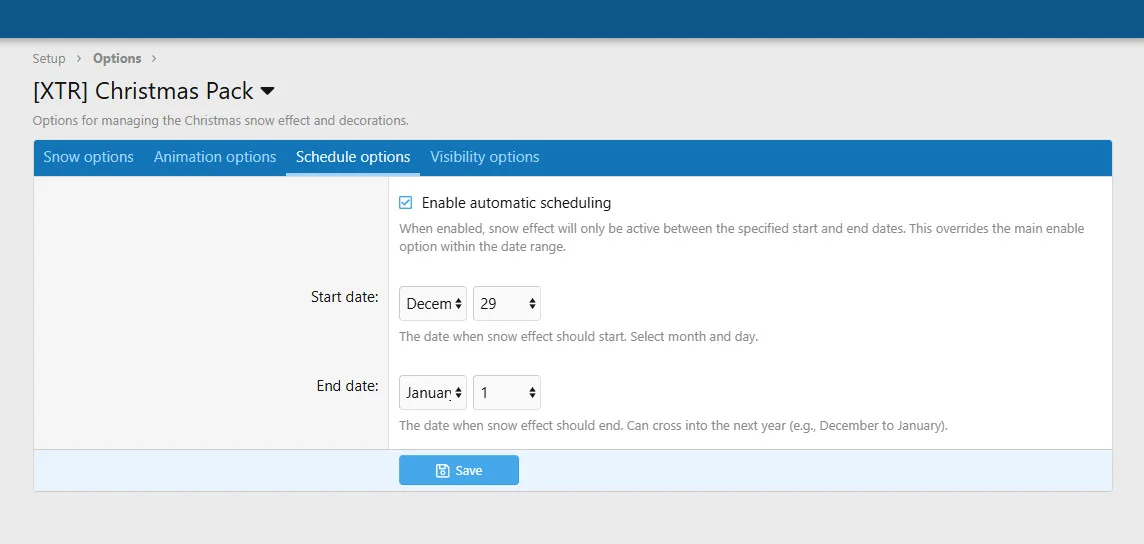This screenshot has height=544, width=1144.
Task: Expand the End date month selector
Action: (433, 392)
